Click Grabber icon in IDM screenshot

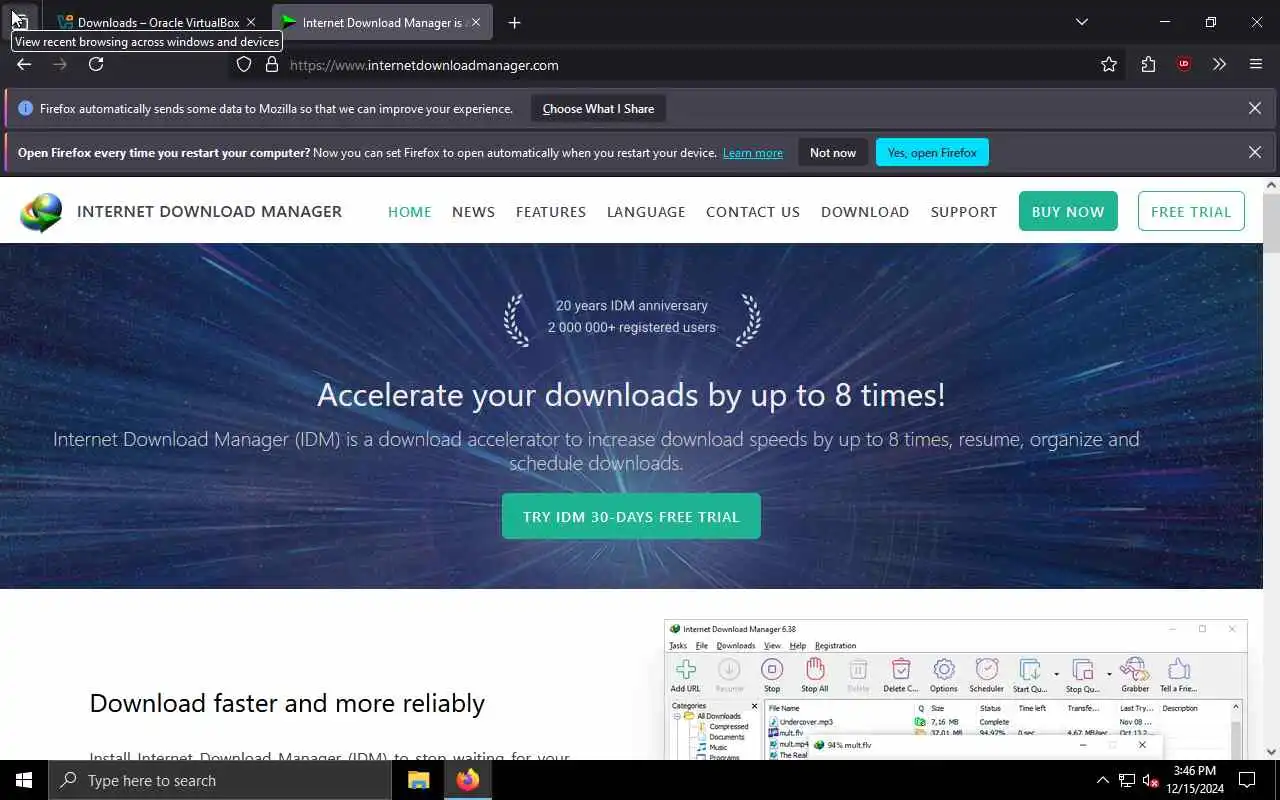point(1135,675)
